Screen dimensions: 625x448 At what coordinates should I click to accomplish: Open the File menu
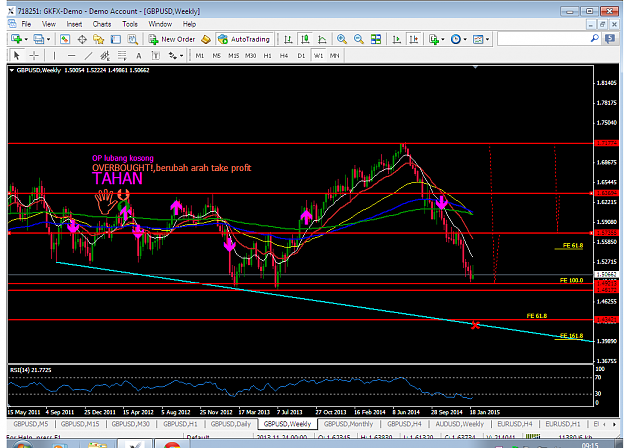[x=26, y=24]
